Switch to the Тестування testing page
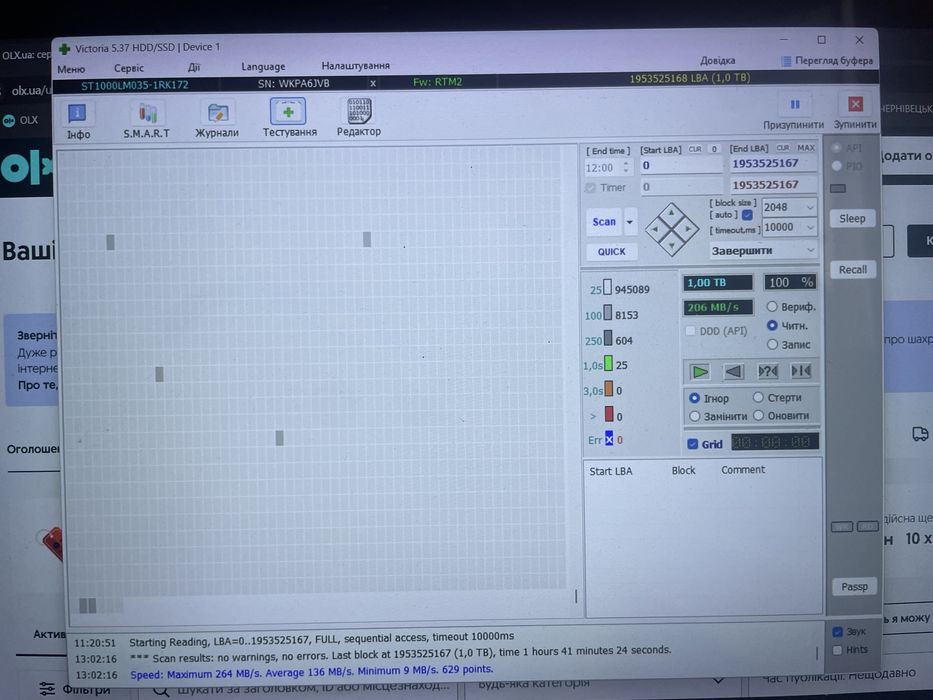This screenshot has height=700, width=933. pos(289,118)
